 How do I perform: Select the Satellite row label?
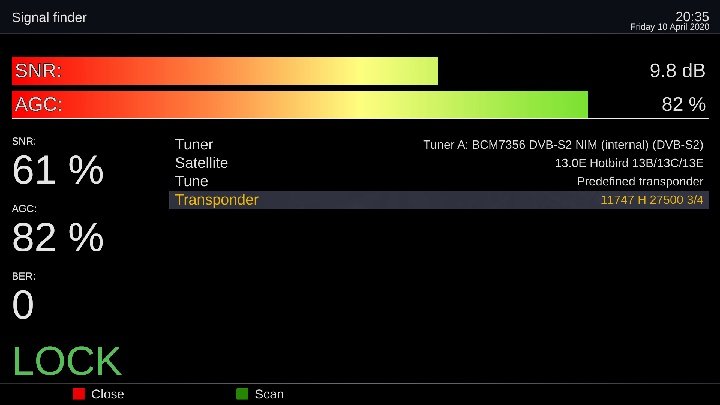[201, 163]
